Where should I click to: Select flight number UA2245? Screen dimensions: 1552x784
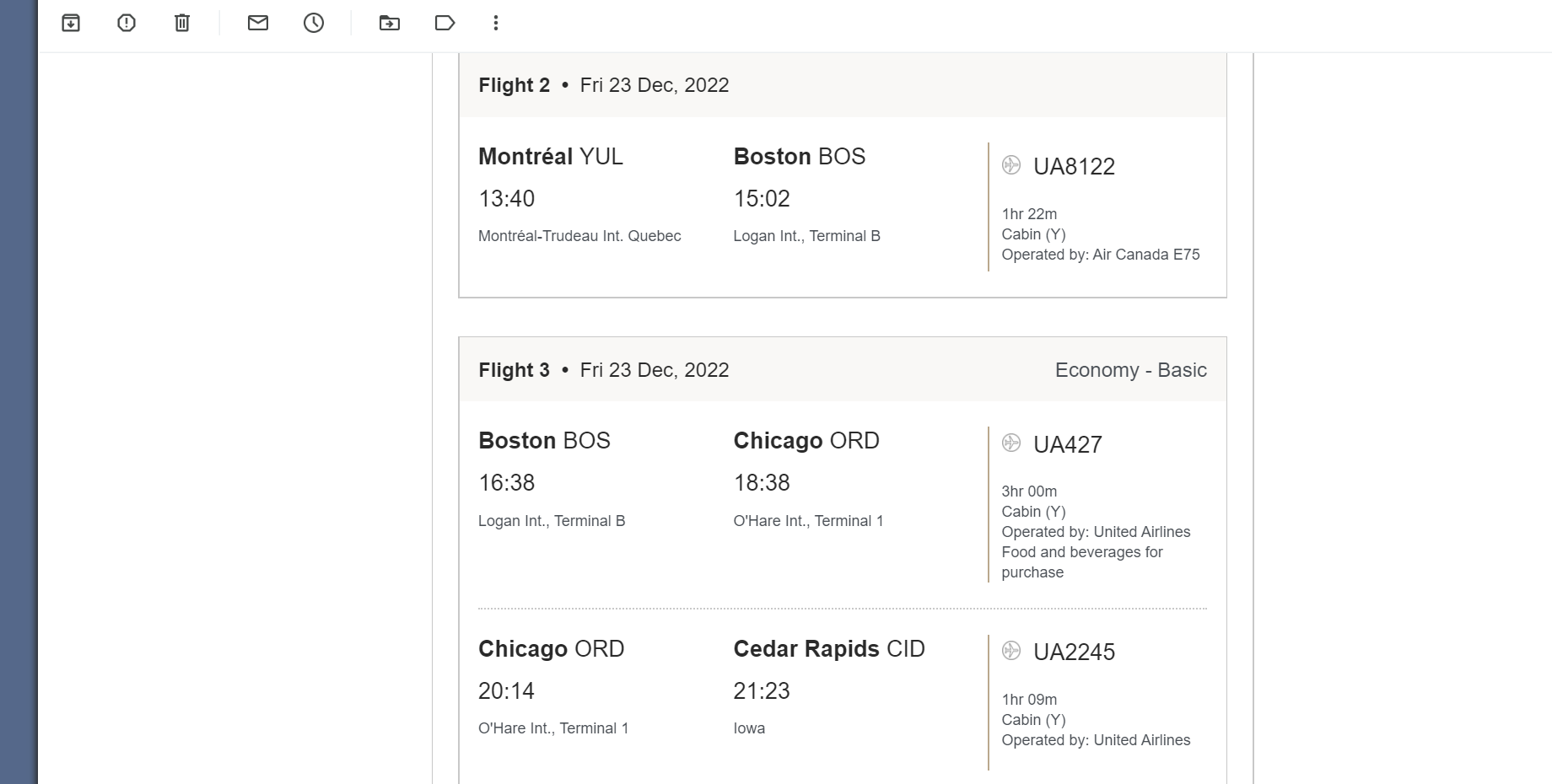[x=1074, y=652]
